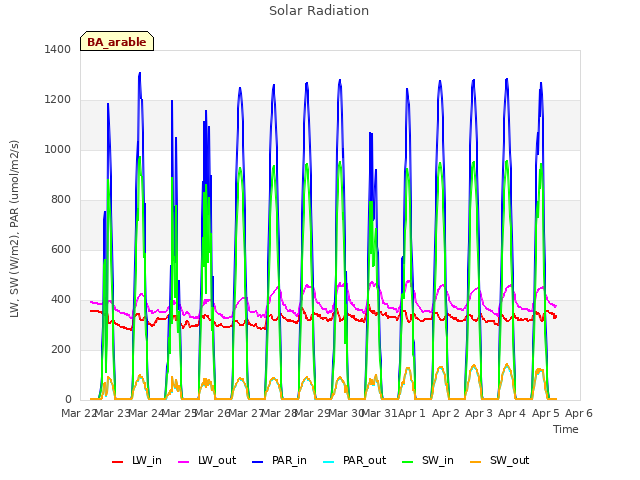Screen dimensions: 640x480
Task: Click the Mar 24 x-axis date label
Action: pyautogui.click(x=146, y=413)
